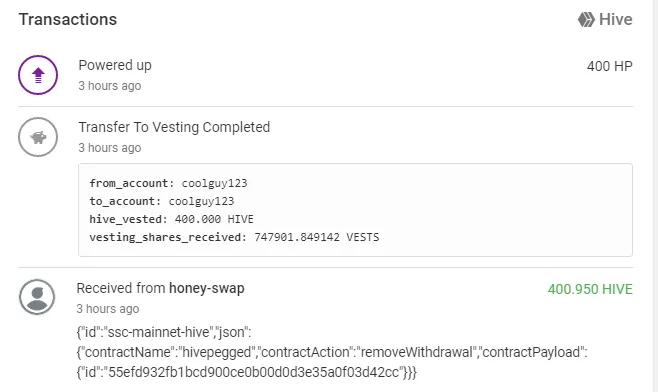Click the removeWithdrawal contractAction text
Screen dimensions: 658x392
click(415, 352)
